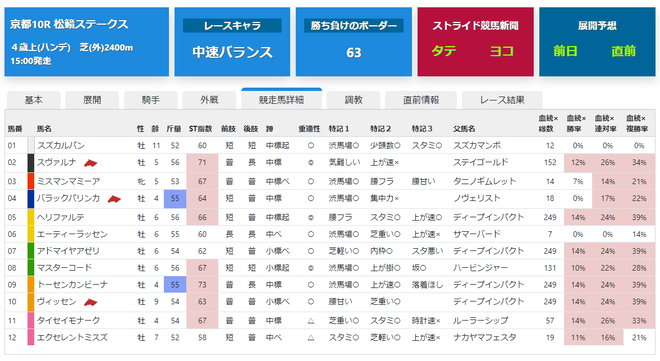Screen dimensions: 660x361
Task: Click sire name ノヴェリスト
Action: point(477,198)
